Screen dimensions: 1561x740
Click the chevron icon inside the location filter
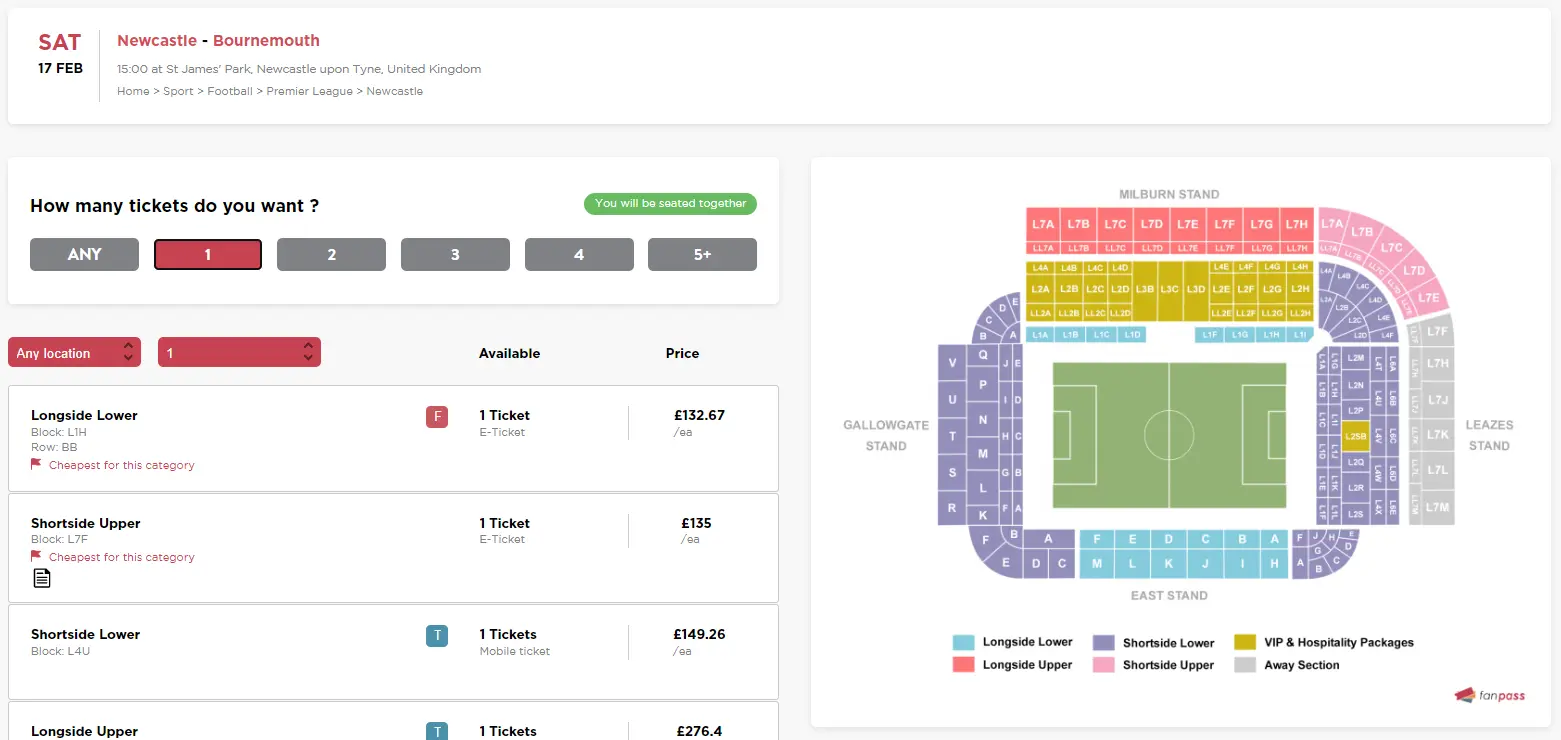(x=128, y=352)
